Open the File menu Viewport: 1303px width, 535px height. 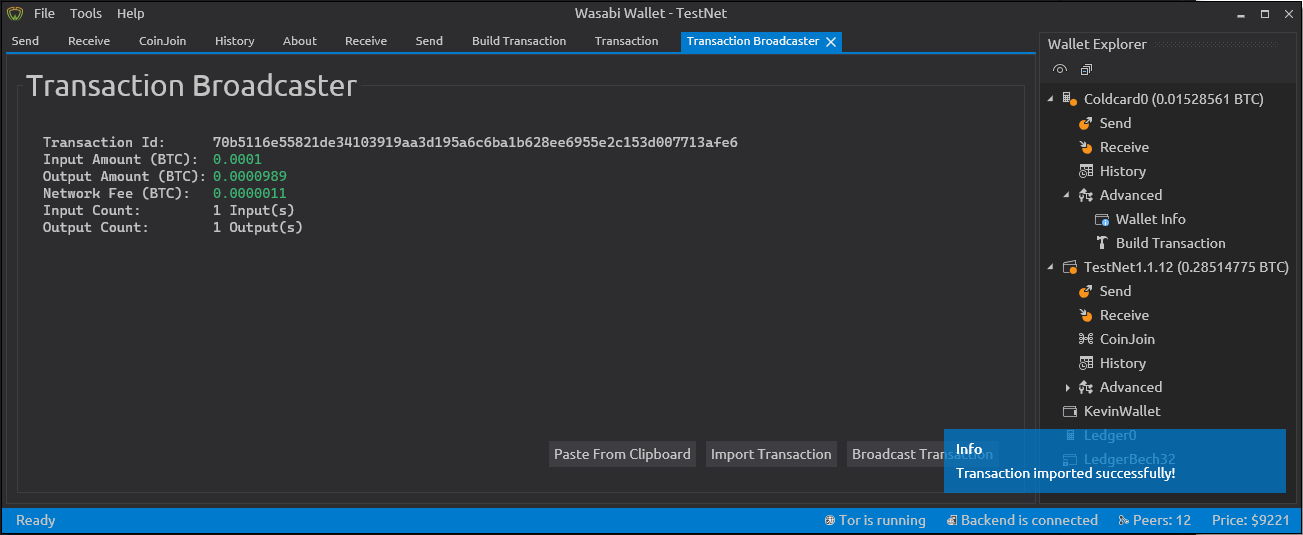pyautogui.click(x=45, y=13)
